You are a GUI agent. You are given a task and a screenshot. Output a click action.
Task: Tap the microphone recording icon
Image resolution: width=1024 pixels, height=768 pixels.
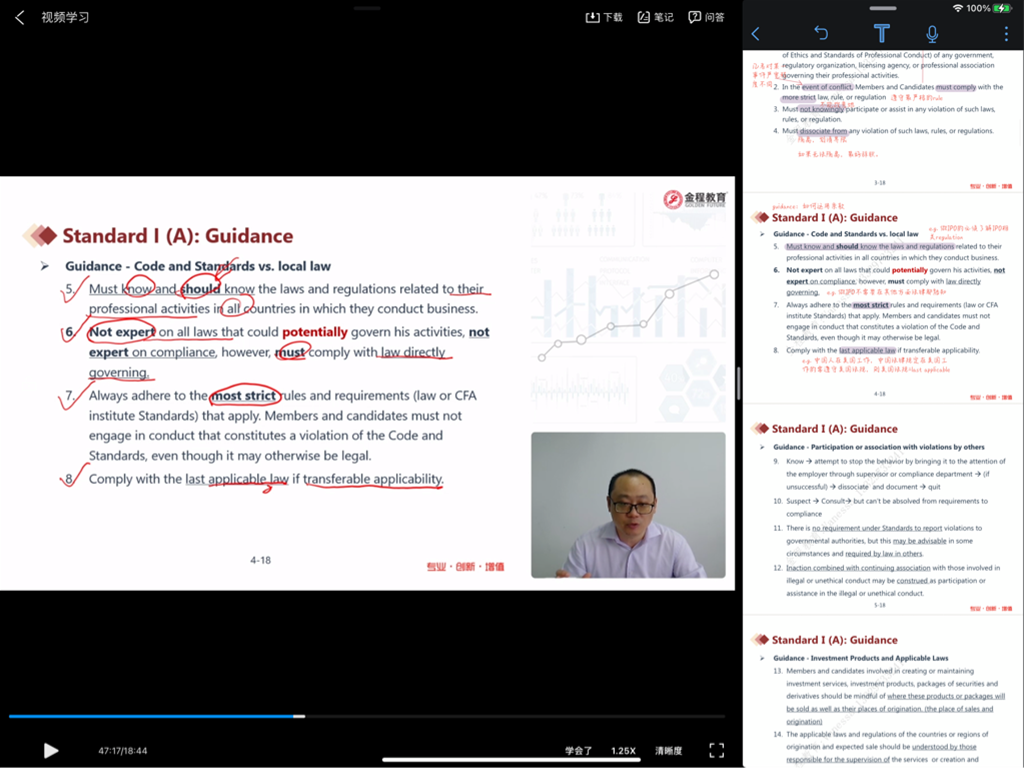pos(932,34)
